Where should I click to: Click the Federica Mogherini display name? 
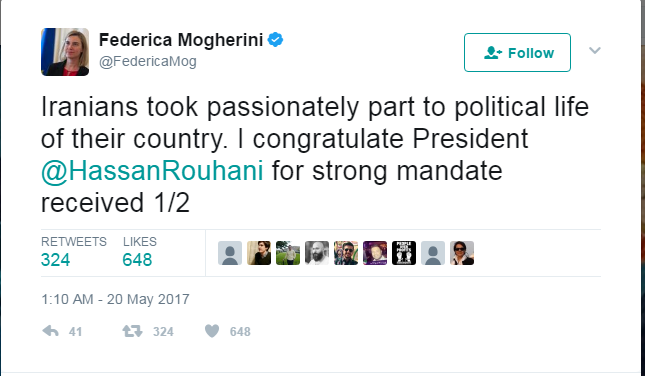(181, 40)
